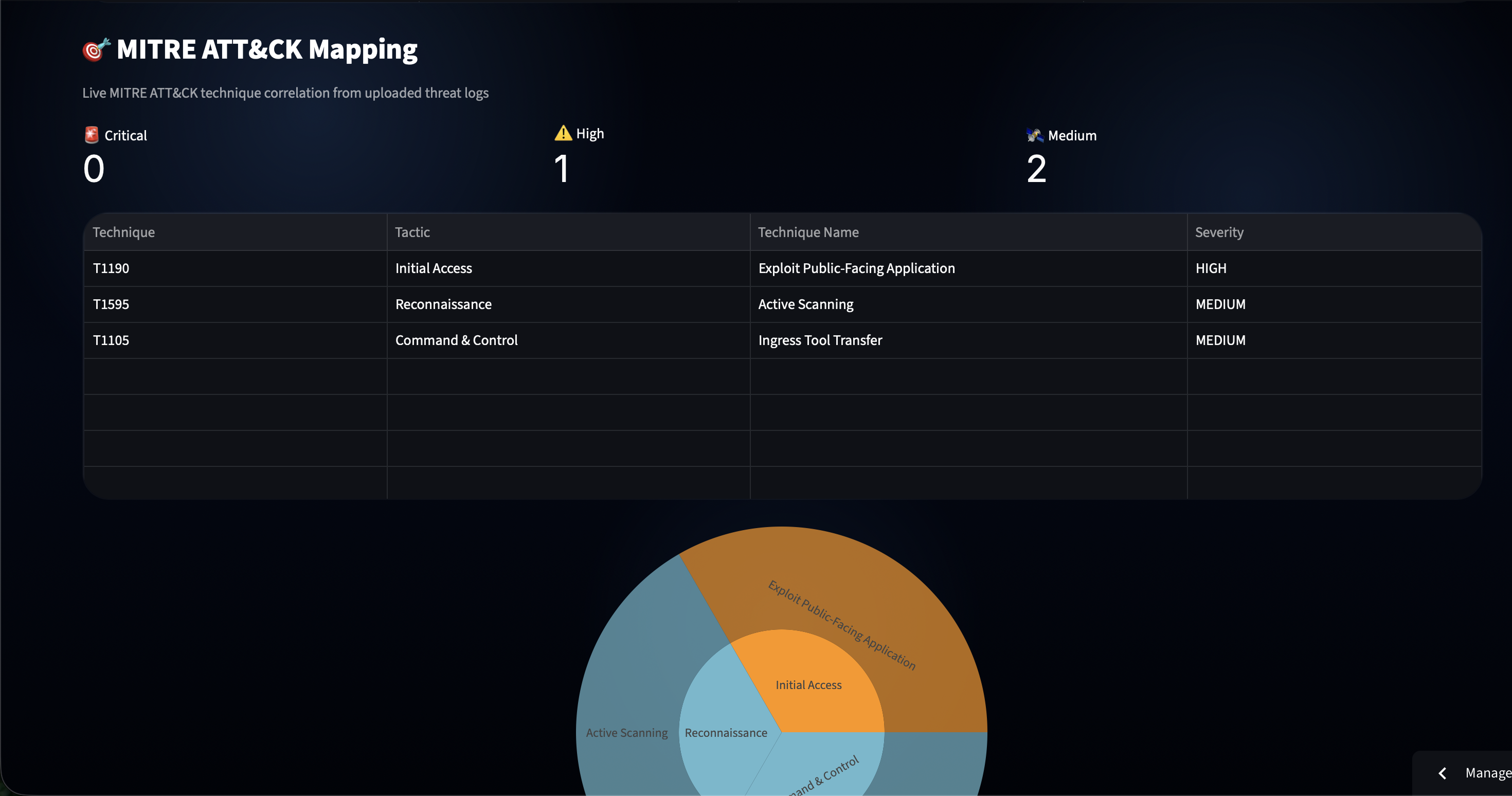This screenshot has height=796, width=1512.
Task: Click the MITRE ATT&CK Mapping heading
Action: 267,49
